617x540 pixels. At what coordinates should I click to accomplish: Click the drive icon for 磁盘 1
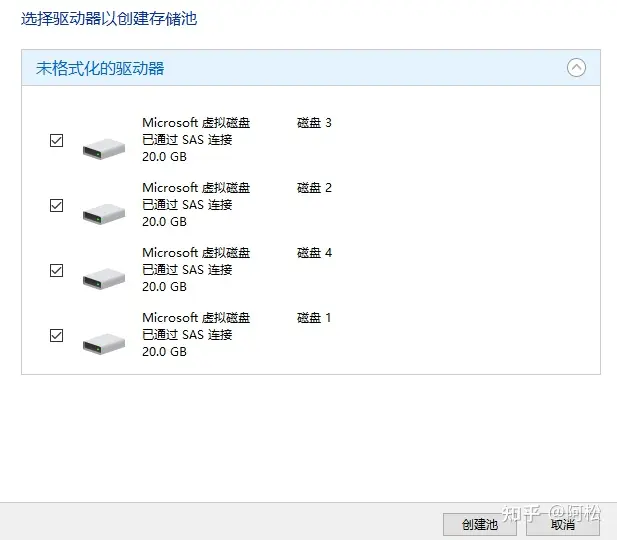pyautogui.click(x=104, y=343)
